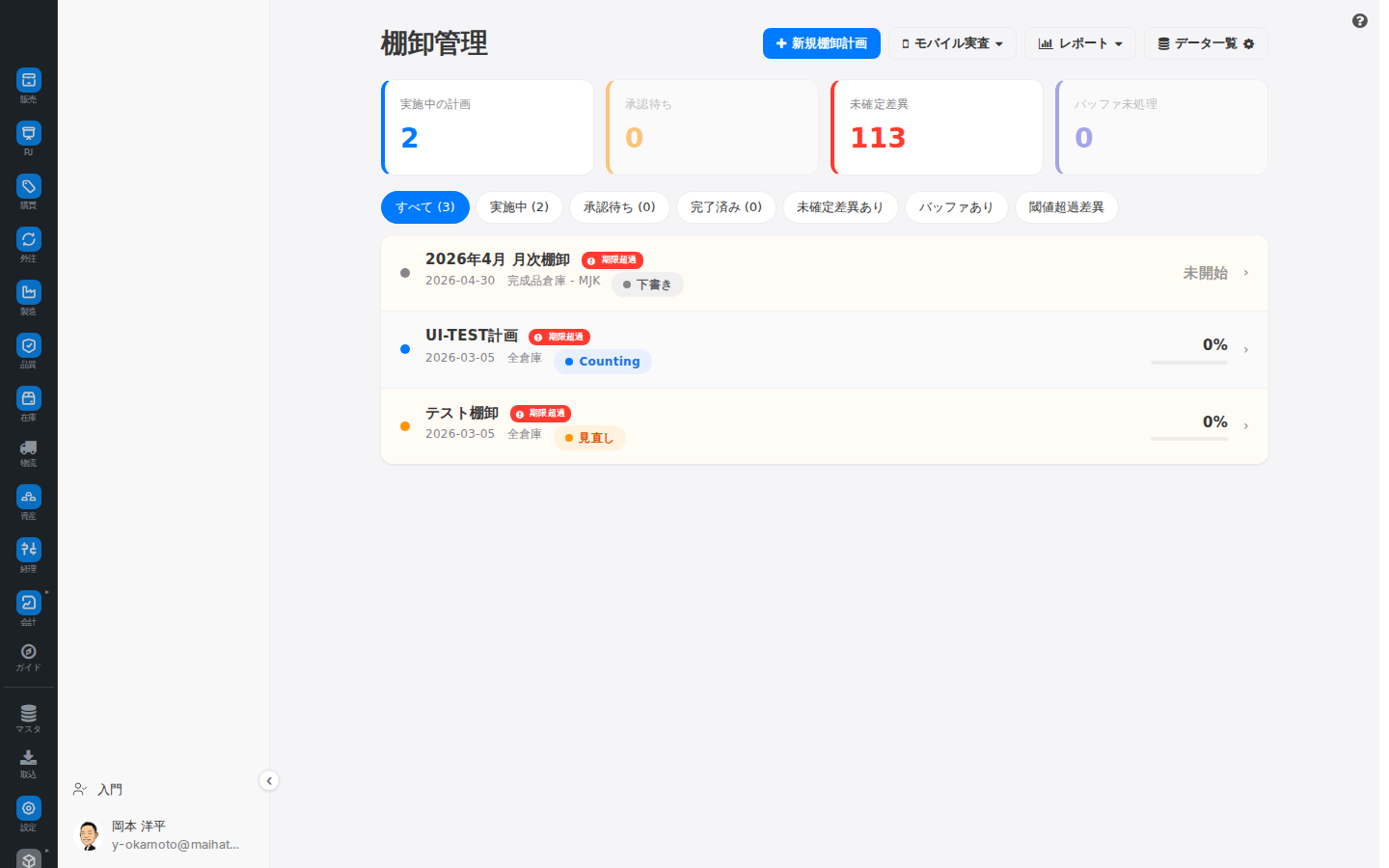Click 期限超過 badge on UI-TEST計画
This screenshot has height=868, width=1389.
[559, 338]
